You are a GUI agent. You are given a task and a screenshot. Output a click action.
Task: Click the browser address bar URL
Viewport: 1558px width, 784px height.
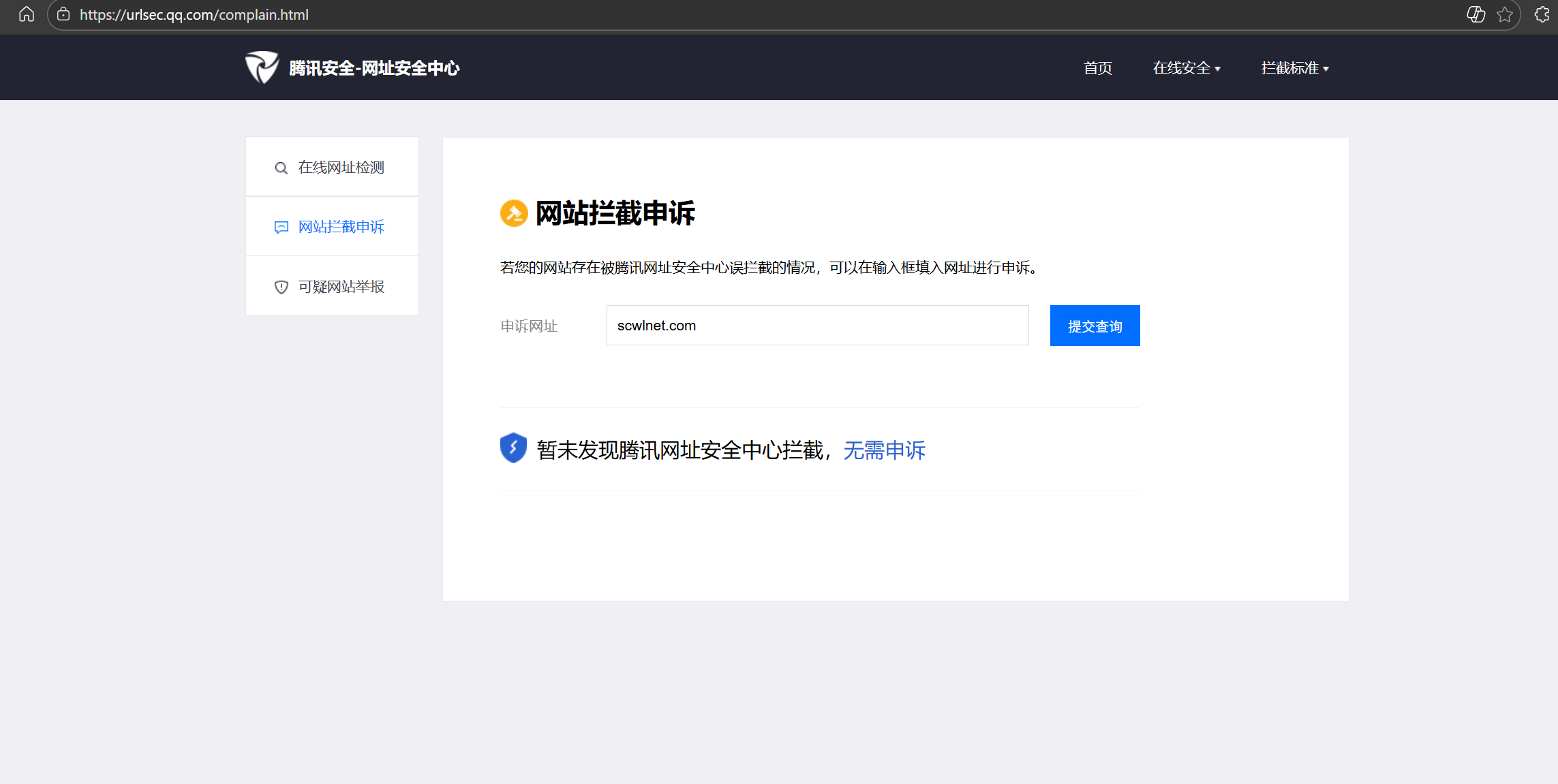(194, 14)
